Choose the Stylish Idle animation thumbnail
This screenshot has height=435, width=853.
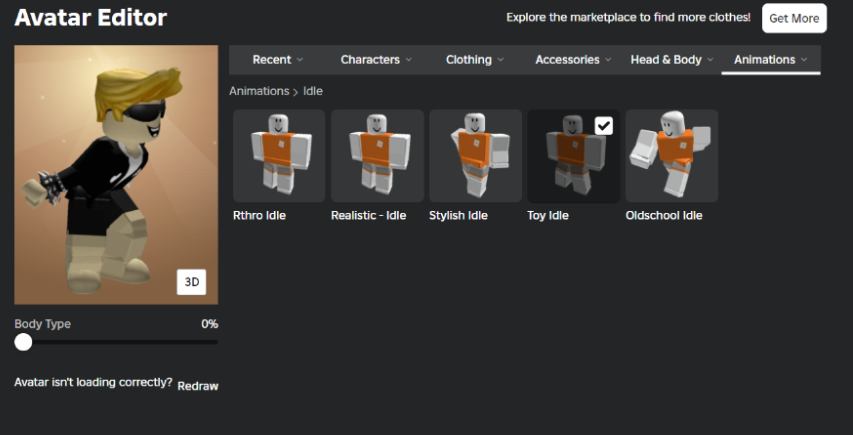[x=475, y=156]
